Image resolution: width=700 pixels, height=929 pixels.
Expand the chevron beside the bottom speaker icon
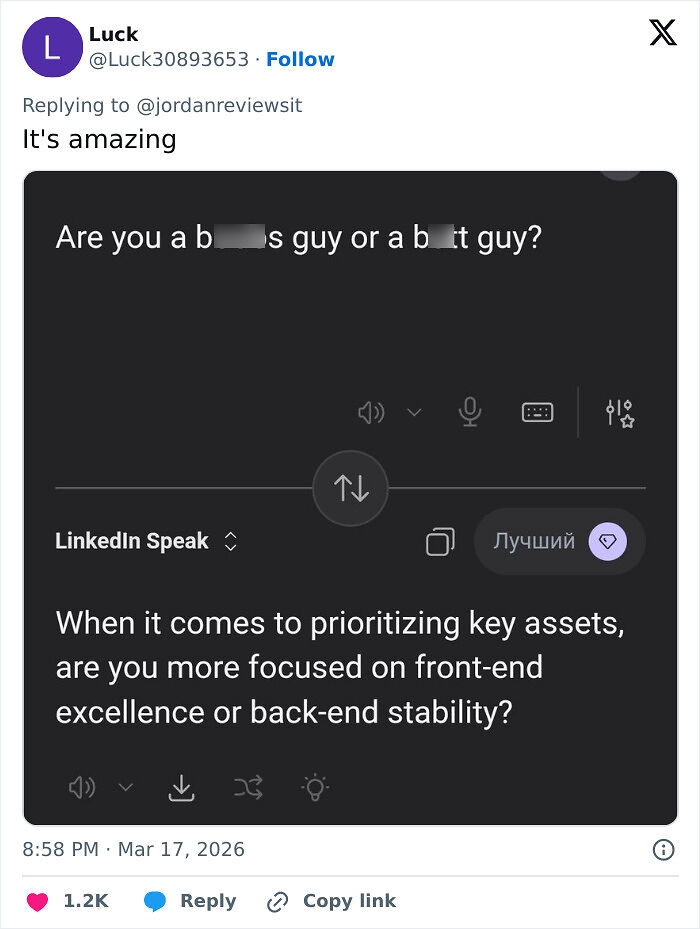(x=125, y=787)
